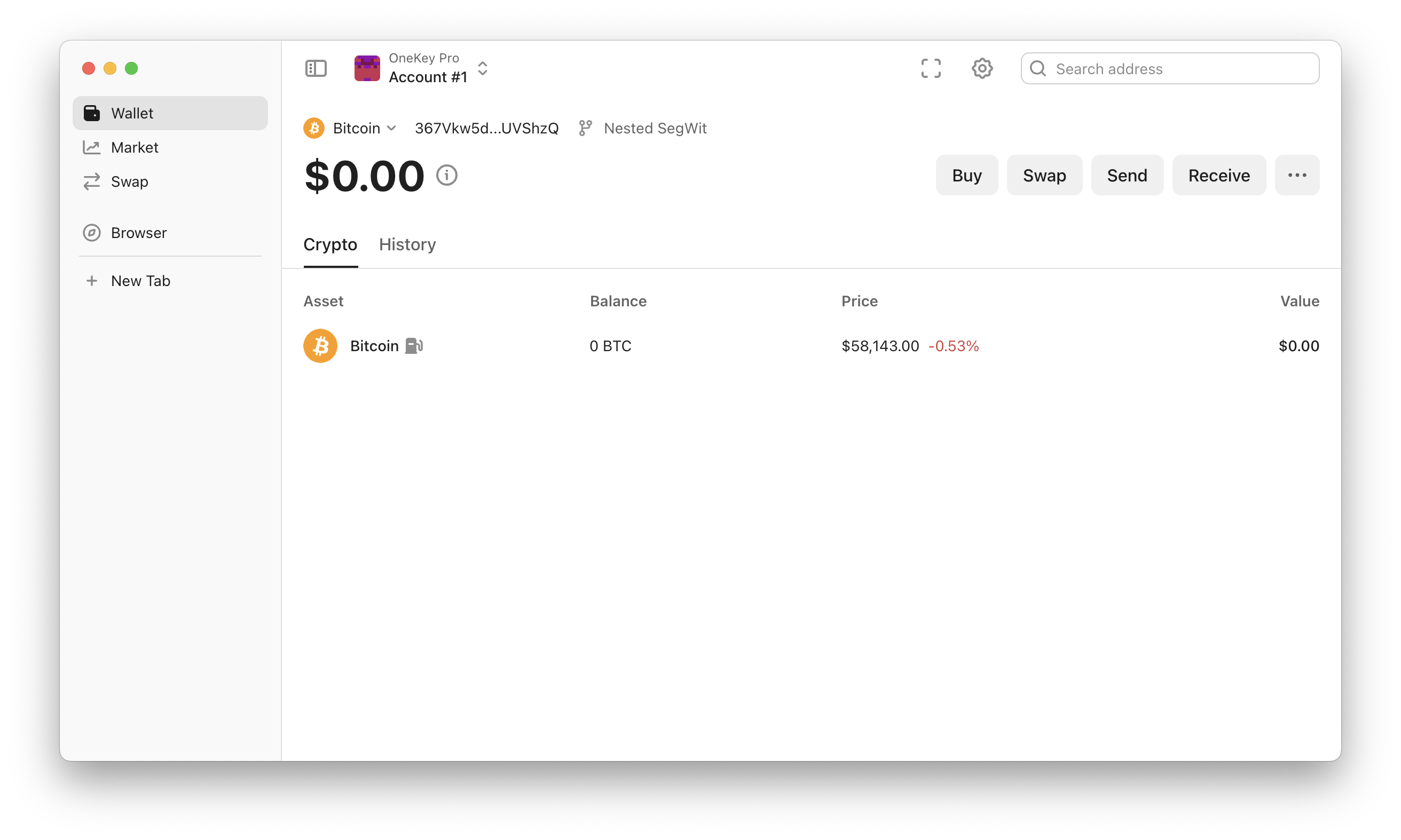Open the three-dots more actions menu

click(x=1297, y=176)
